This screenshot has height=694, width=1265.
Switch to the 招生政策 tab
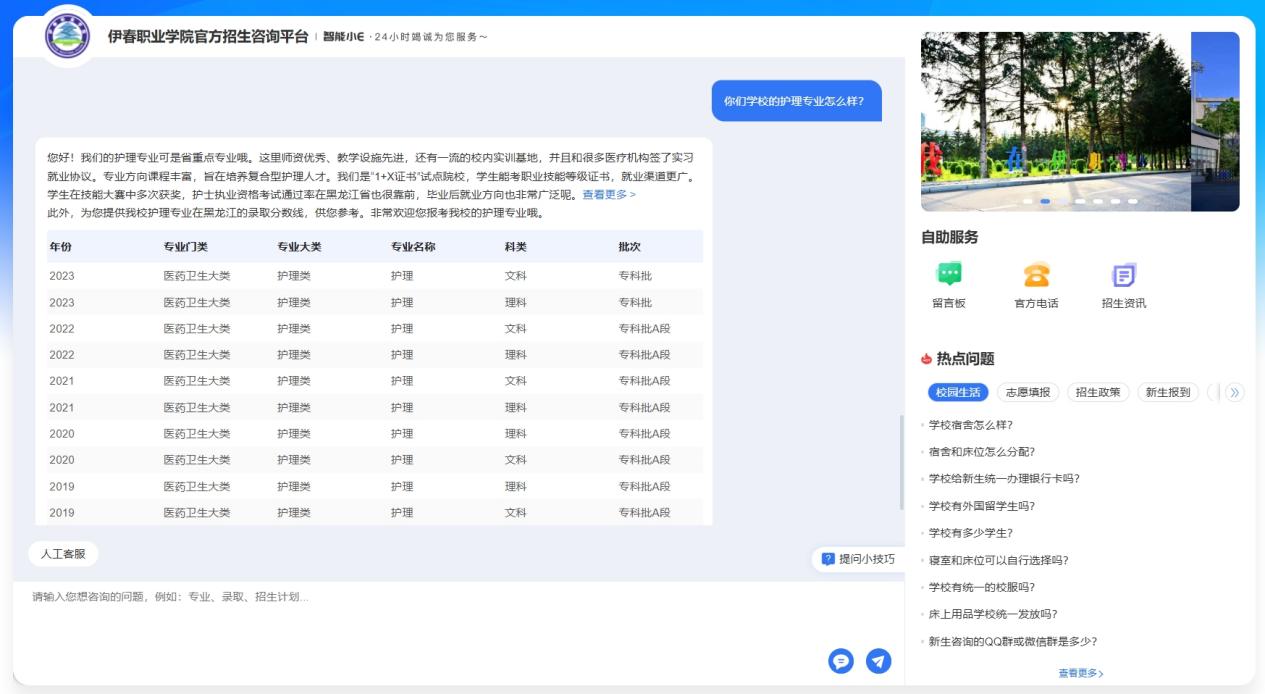click(1097, 392)
